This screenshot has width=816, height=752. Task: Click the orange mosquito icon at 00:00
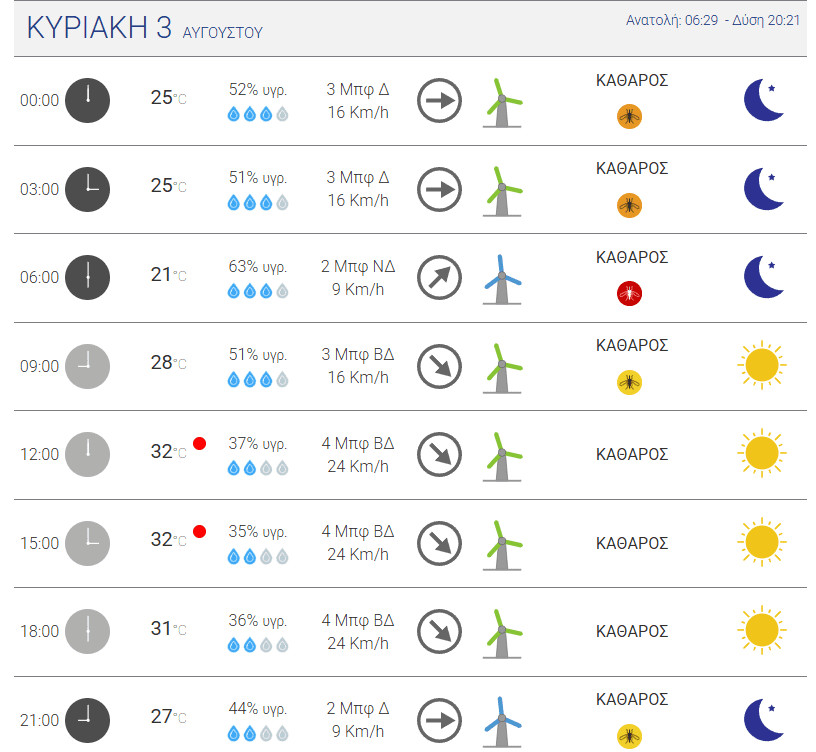(x=629, y=117)
